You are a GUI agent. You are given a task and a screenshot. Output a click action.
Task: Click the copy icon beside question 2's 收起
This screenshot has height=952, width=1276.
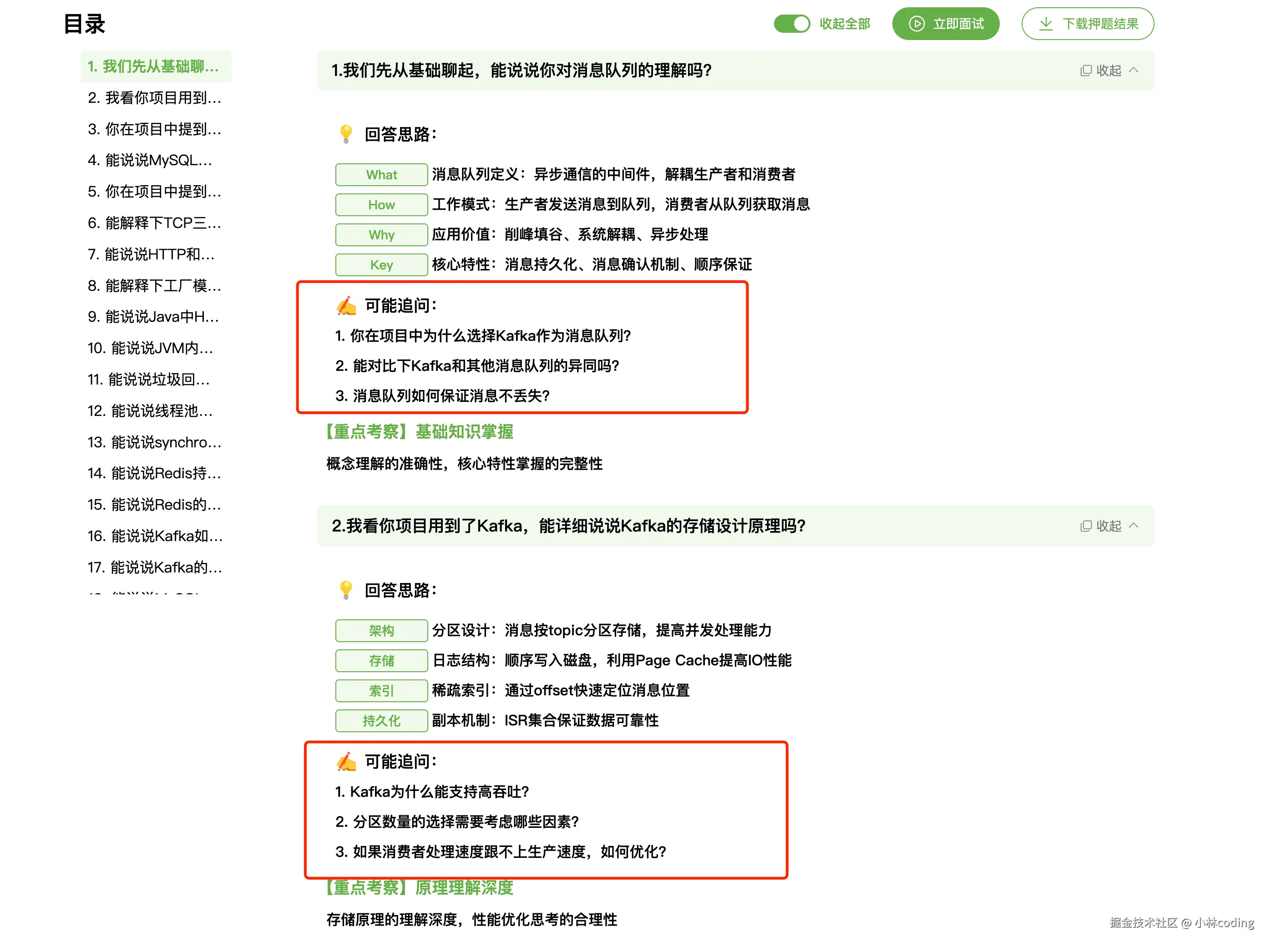point(1085,526)
